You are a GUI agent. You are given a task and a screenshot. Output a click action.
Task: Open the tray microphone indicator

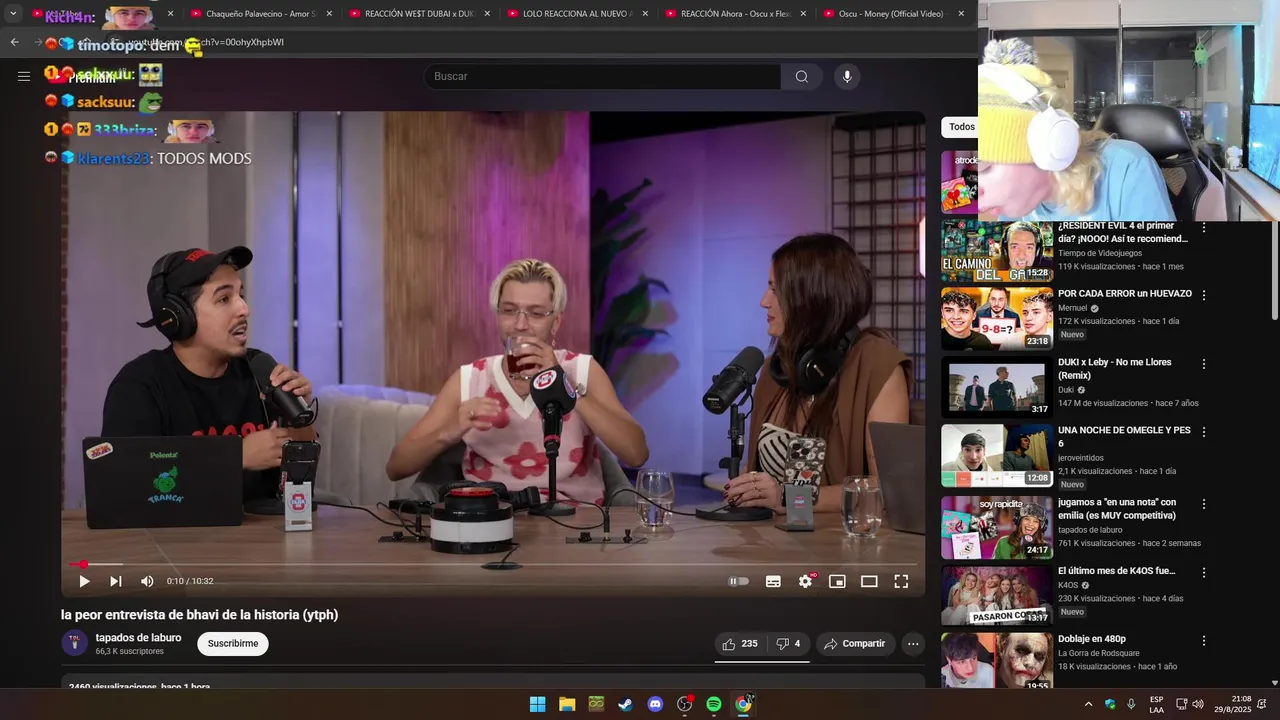tap(1131, 704)
